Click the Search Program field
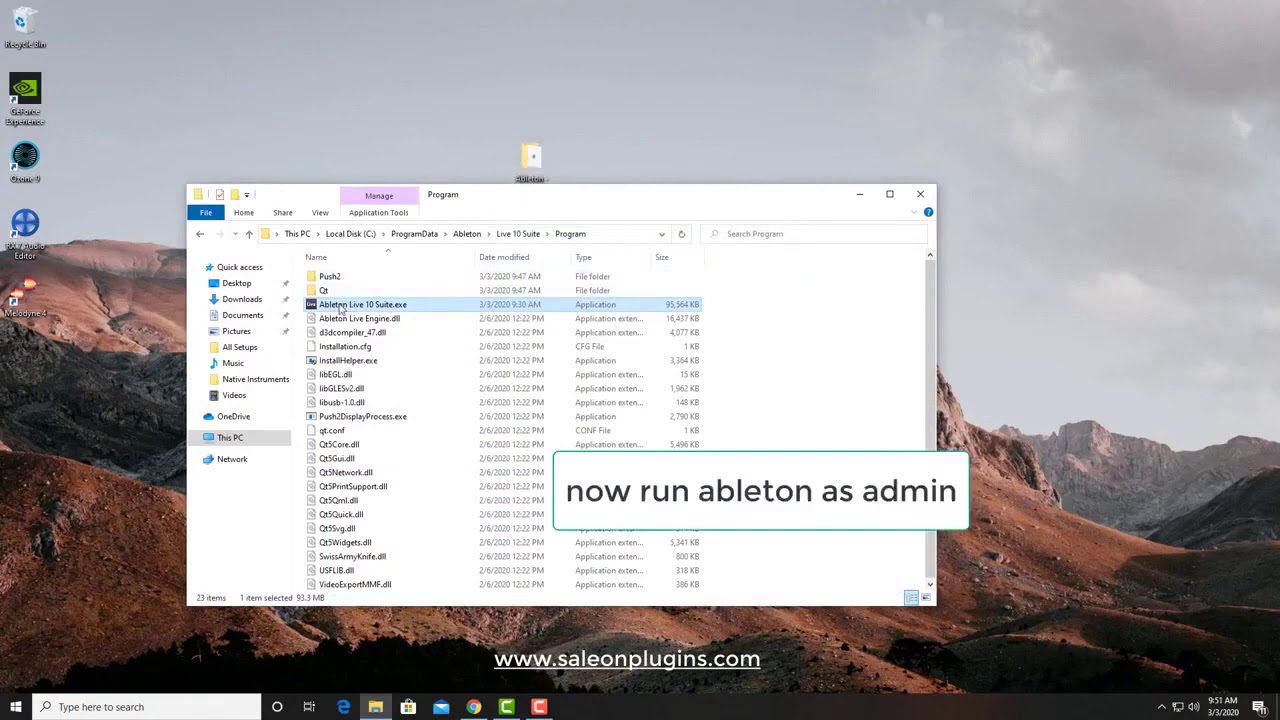This screenshot has width=1280, height=720. tap(814, 234)
